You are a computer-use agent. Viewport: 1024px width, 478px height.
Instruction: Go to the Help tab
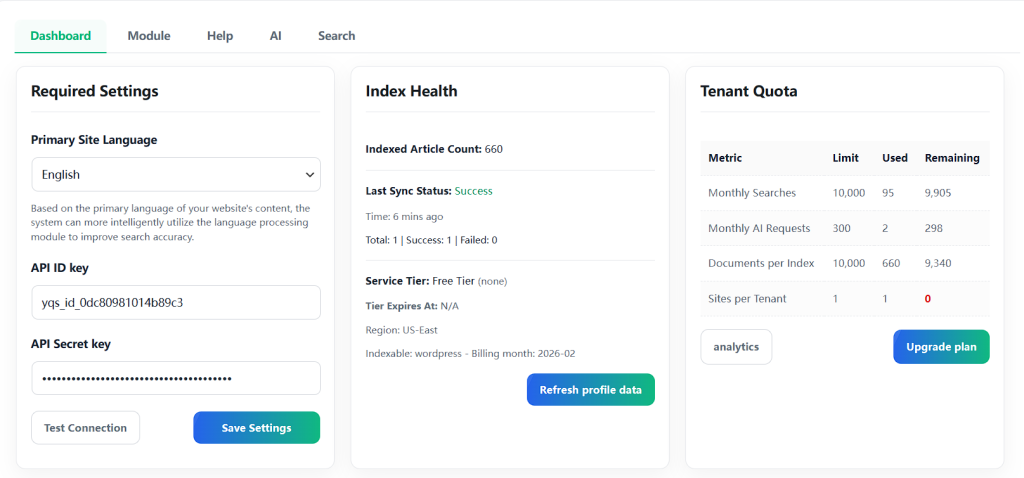click(220, 36)
